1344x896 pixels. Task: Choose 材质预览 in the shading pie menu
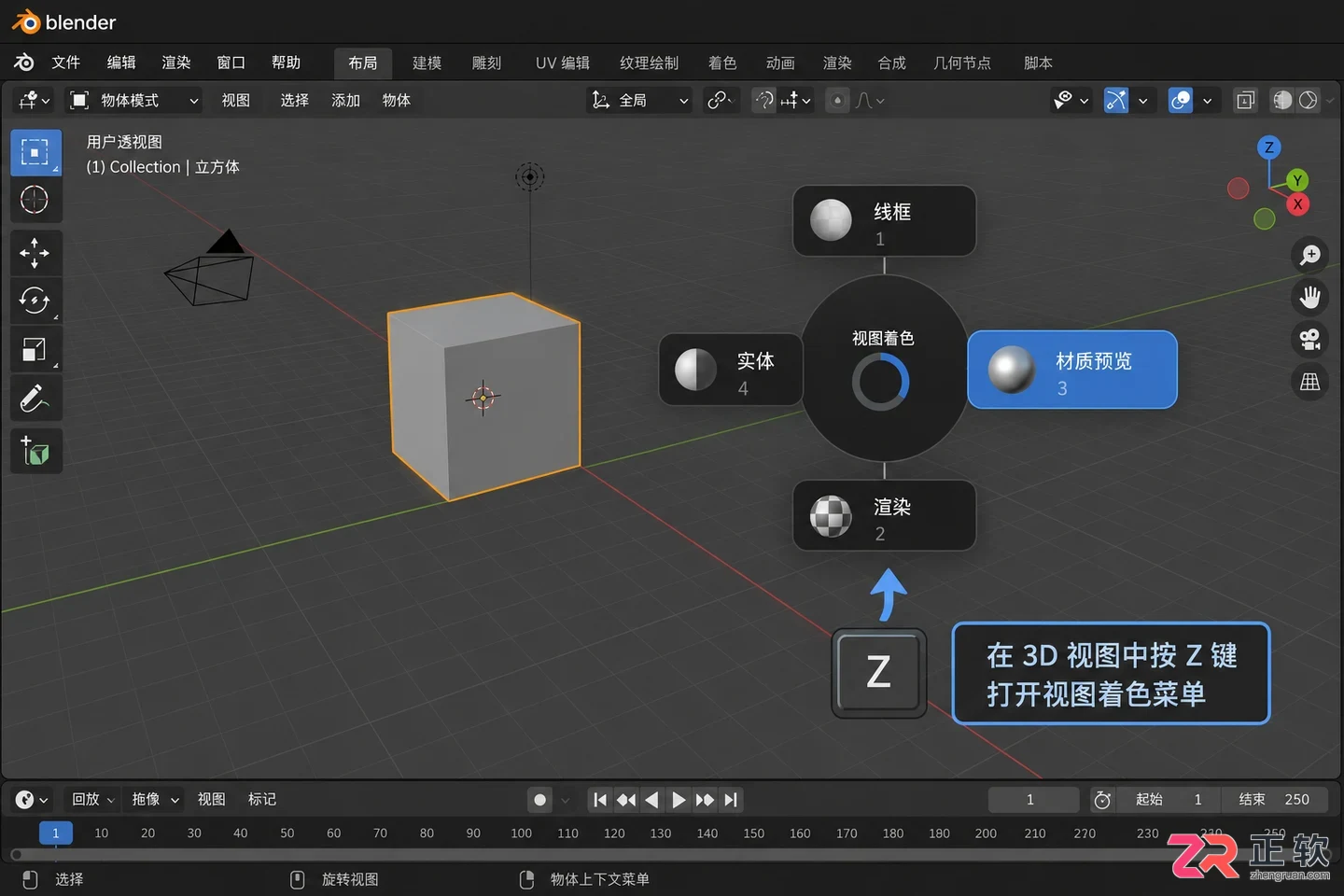point(1072,371)
